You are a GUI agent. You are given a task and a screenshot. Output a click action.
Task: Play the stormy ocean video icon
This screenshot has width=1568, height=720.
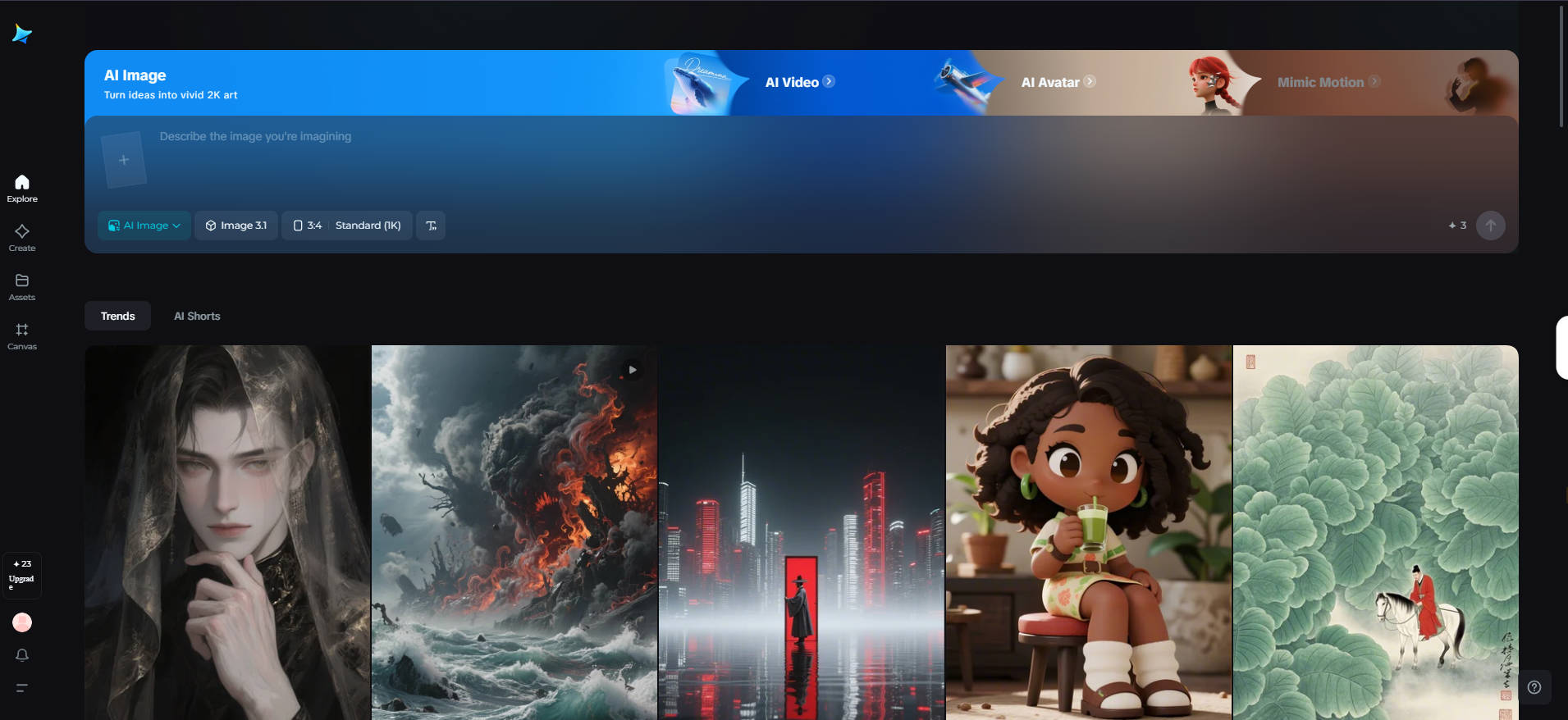coord(633,370)
